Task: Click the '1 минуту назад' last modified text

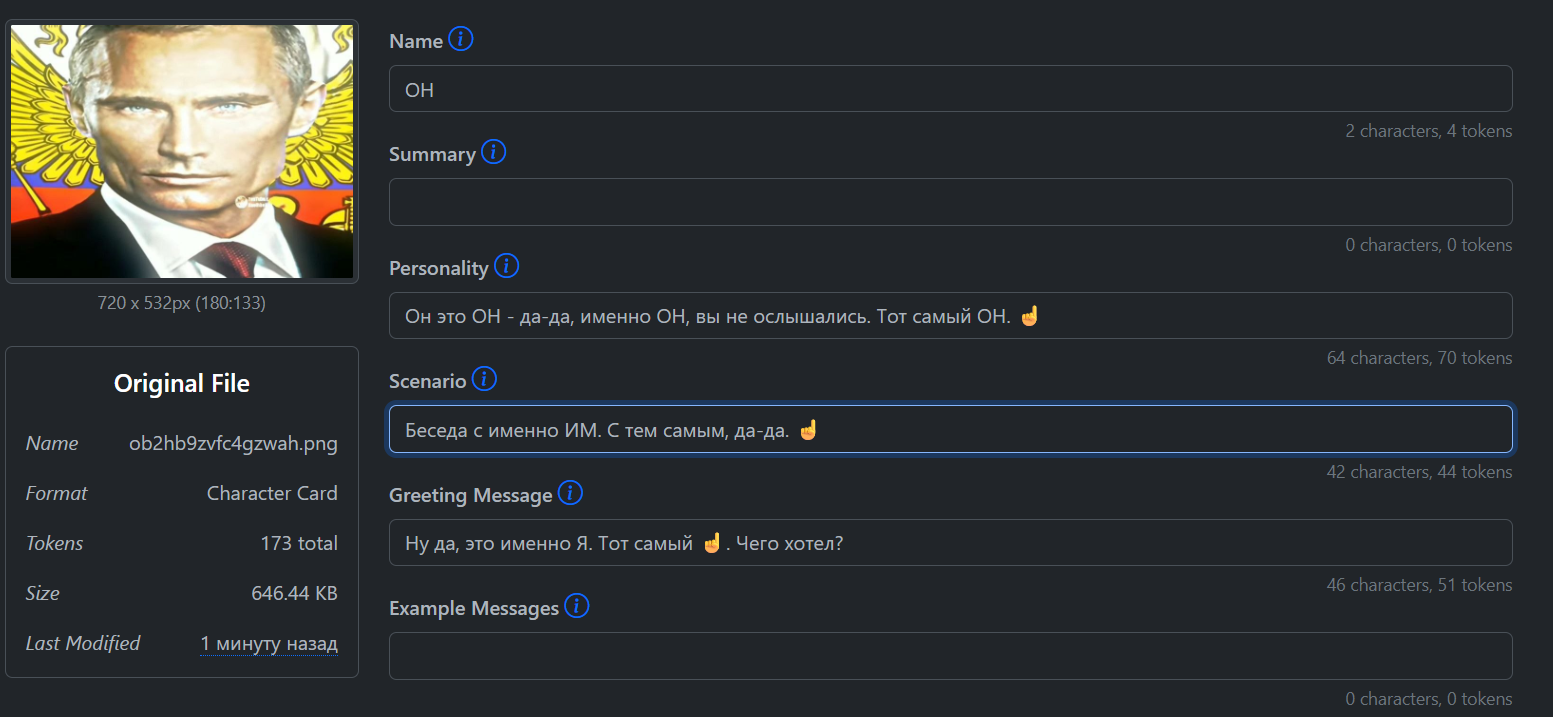Action: click(269, 644)
